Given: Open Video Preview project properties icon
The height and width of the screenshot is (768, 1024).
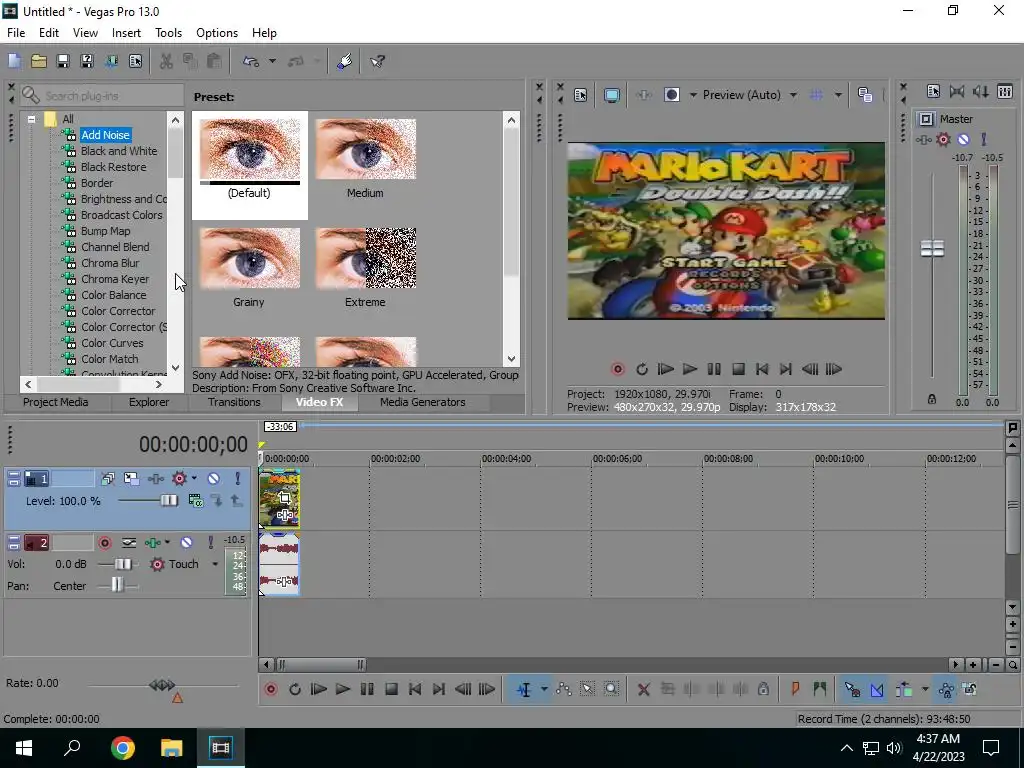Looking at the screenshot, I should click(x=581, y=95).
